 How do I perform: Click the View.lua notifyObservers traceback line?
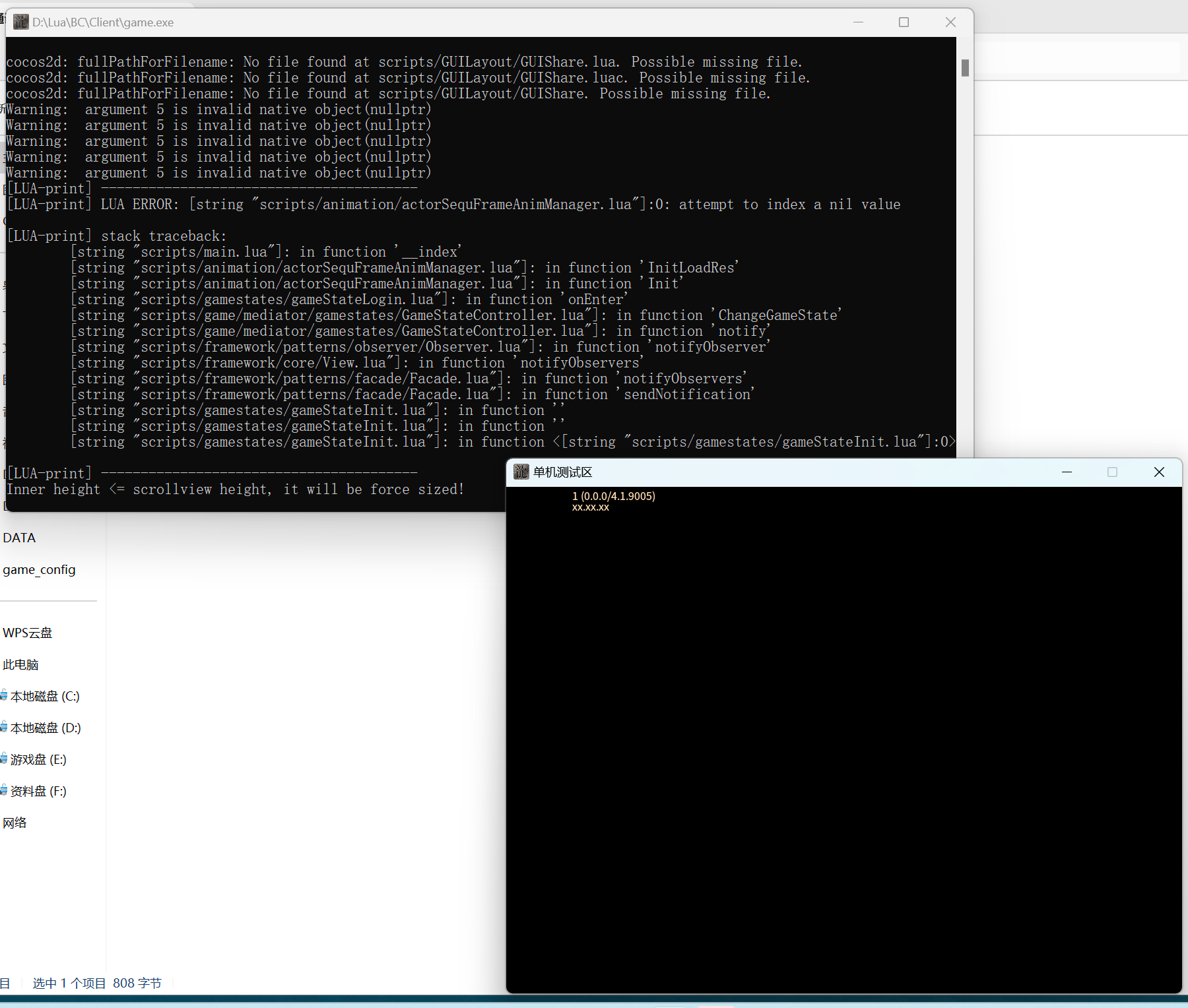(357, 363)
